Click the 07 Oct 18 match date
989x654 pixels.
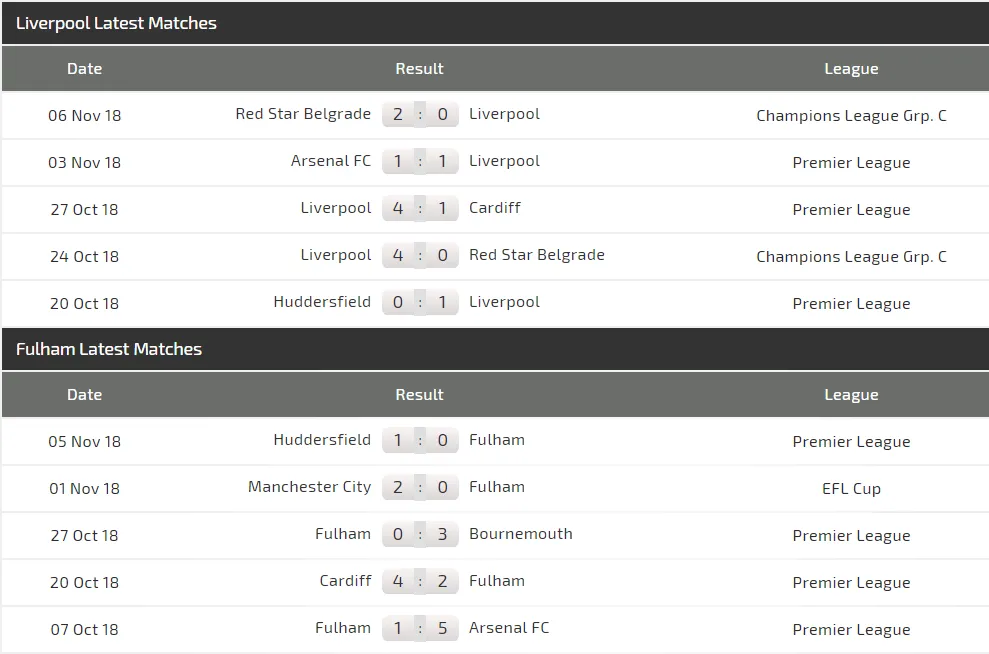[x=84, y=630]
